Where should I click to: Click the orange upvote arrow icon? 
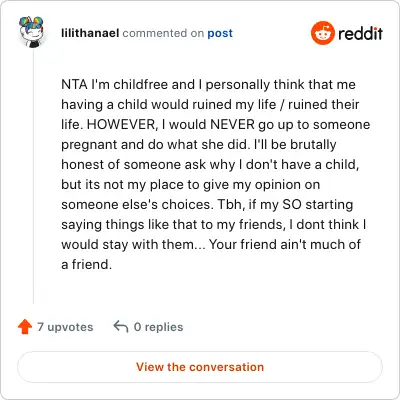pos(25,327)
